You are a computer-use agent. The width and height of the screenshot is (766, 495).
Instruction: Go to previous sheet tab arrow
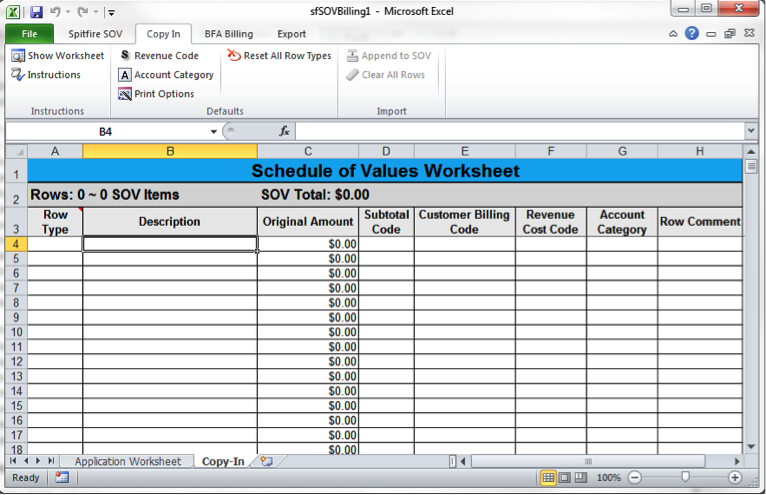25,461
